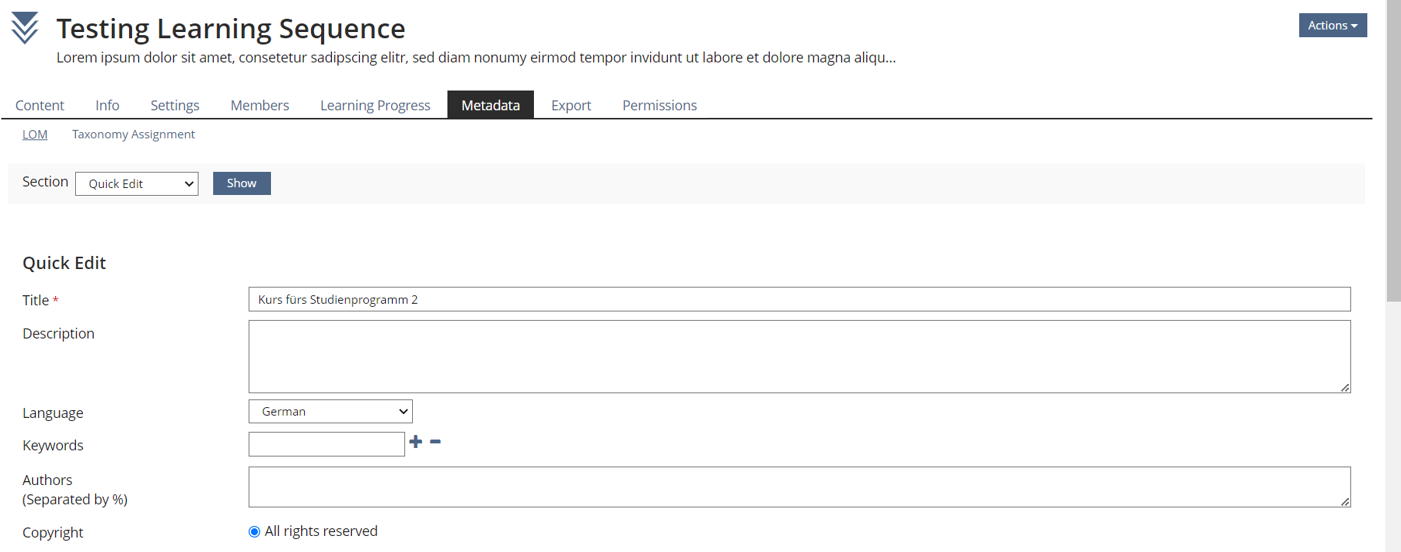1401x552 pixels.
Task: Open the Export tab
Action: click(571, 105)
